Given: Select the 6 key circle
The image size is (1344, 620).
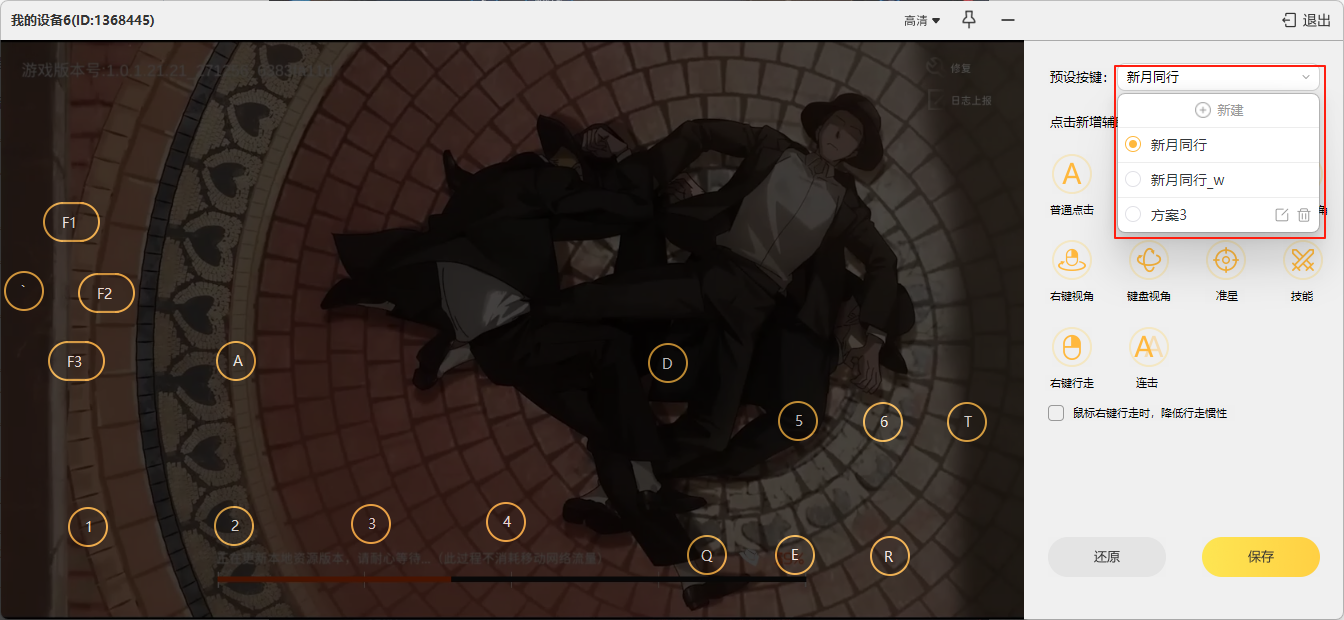Looking at the screenshot, I should point(883,422).
